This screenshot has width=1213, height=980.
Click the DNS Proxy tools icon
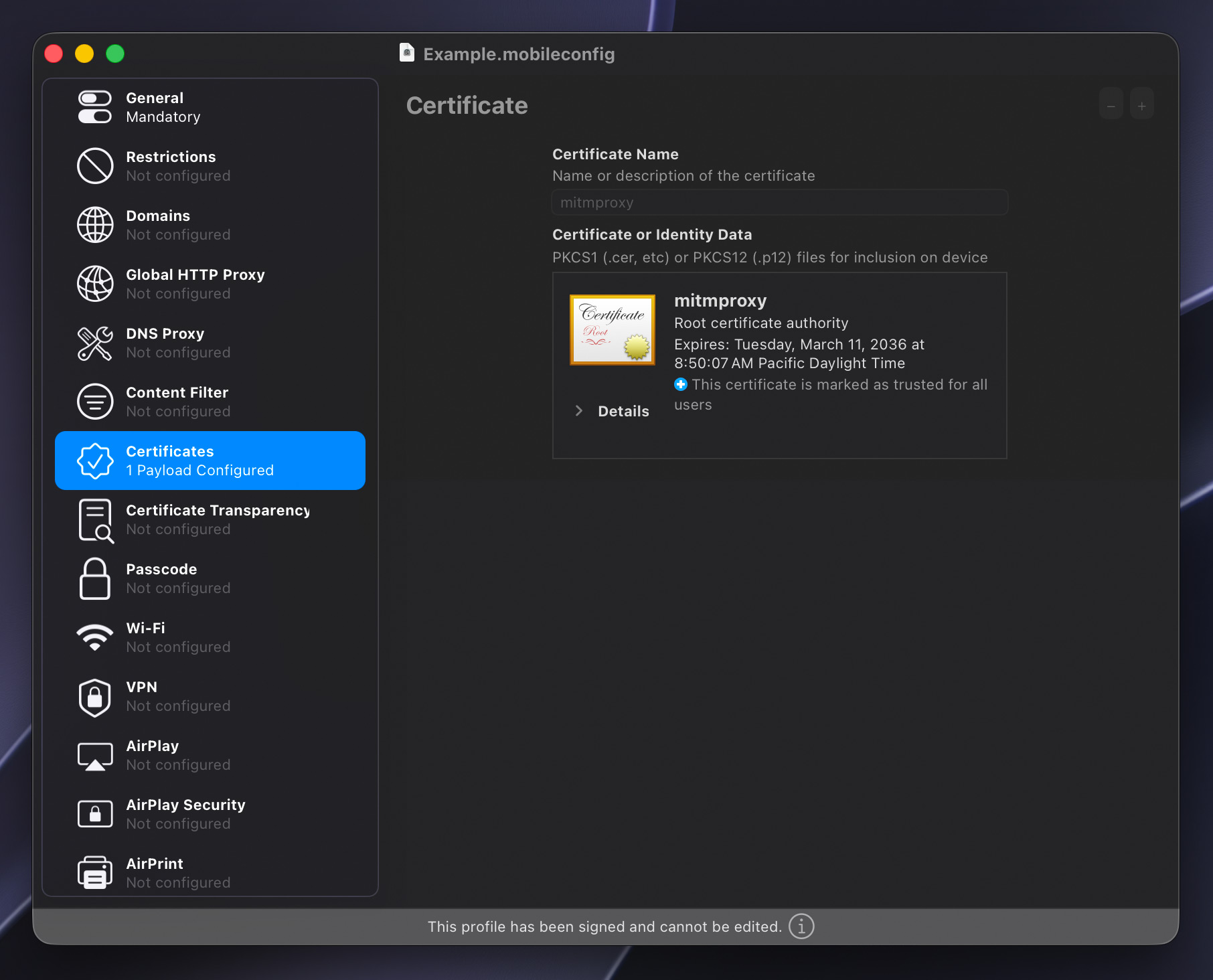(x=95, y=343)
